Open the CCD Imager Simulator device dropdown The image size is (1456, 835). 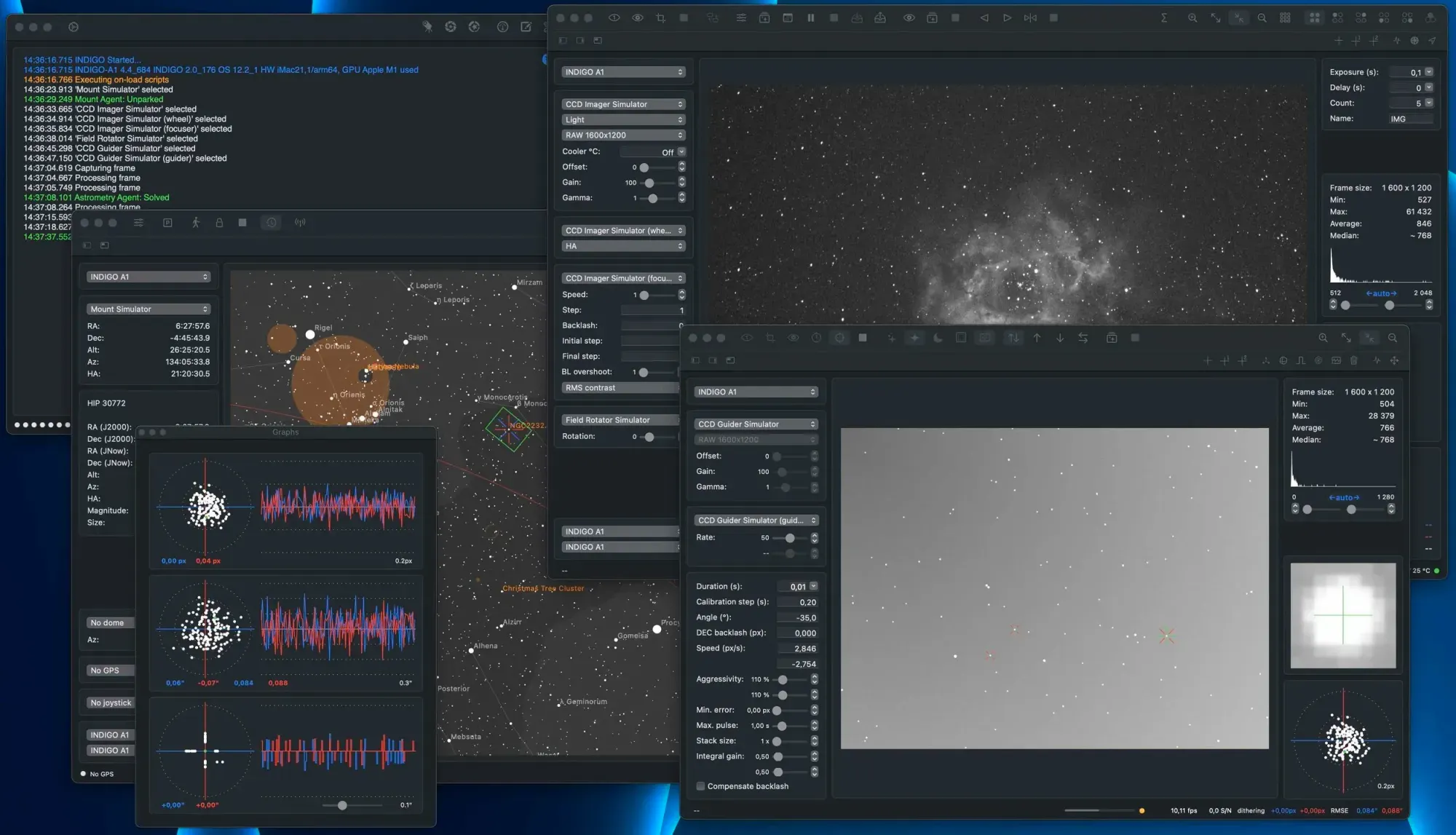(x=623, y=104)
